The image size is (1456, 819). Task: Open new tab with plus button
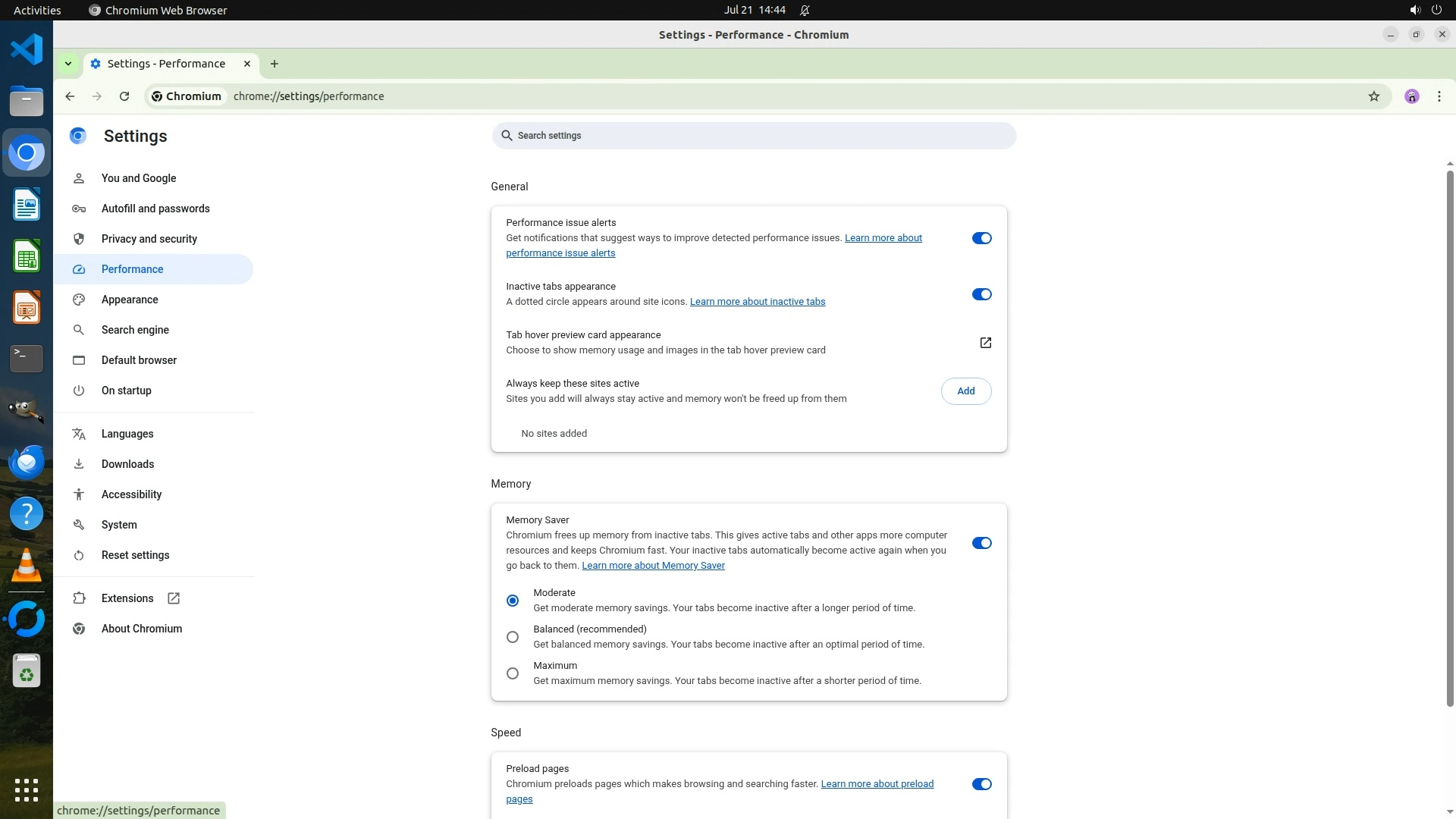click(x=275, y=64)
